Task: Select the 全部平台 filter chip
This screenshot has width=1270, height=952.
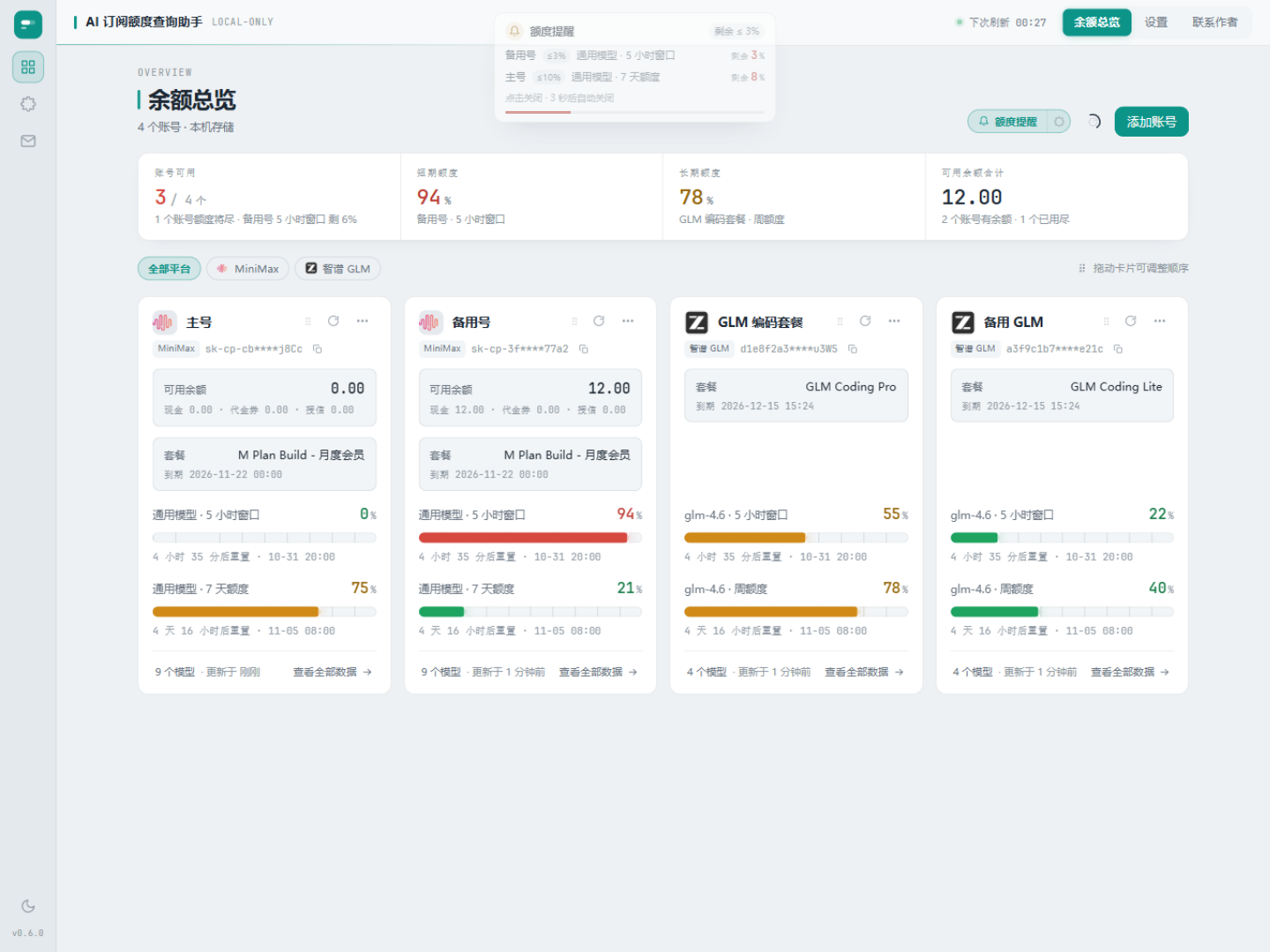Action: pos(169,269)
